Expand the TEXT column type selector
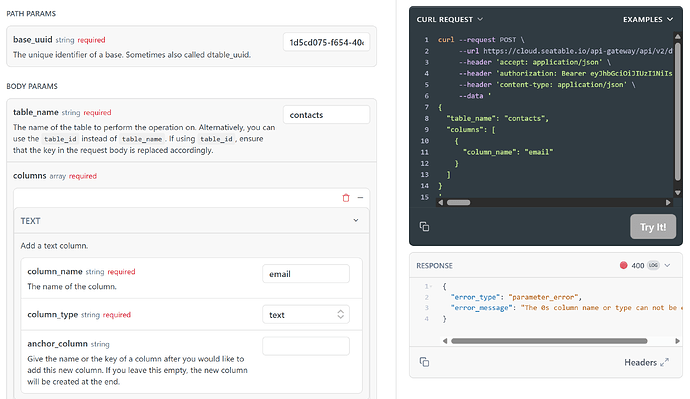The height and width of the screenshot is (399, 690). [191, 220]
